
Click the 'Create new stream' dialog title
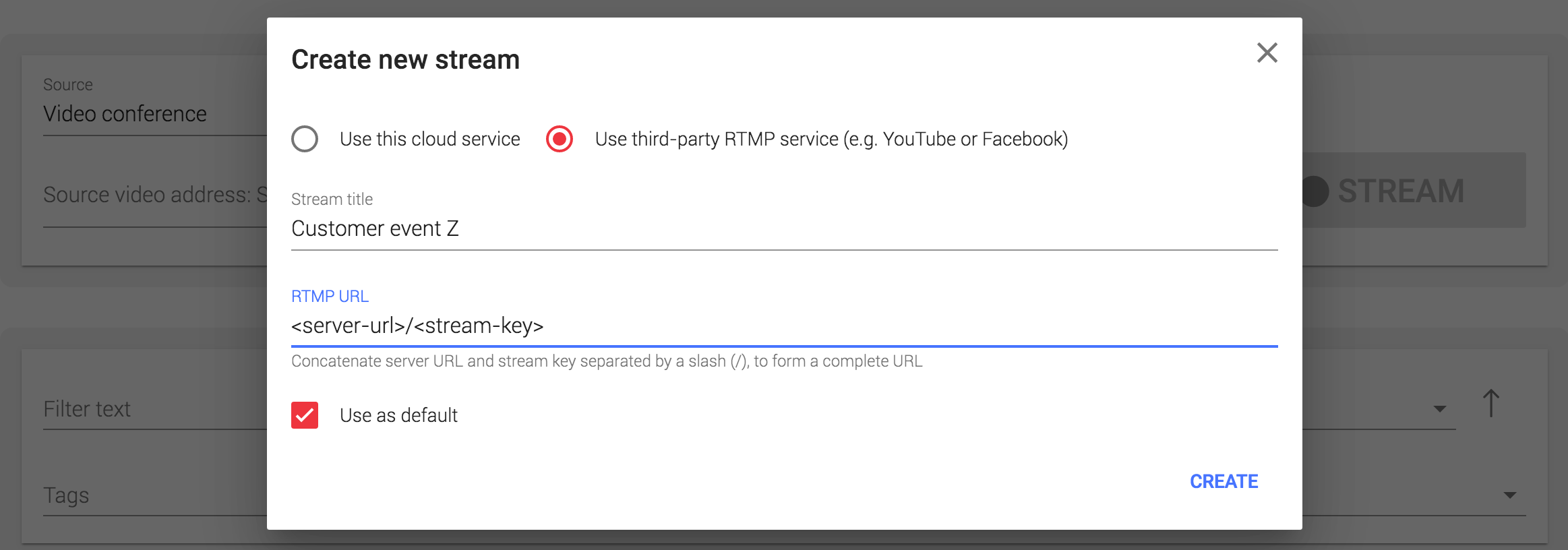tap(405, 59)
